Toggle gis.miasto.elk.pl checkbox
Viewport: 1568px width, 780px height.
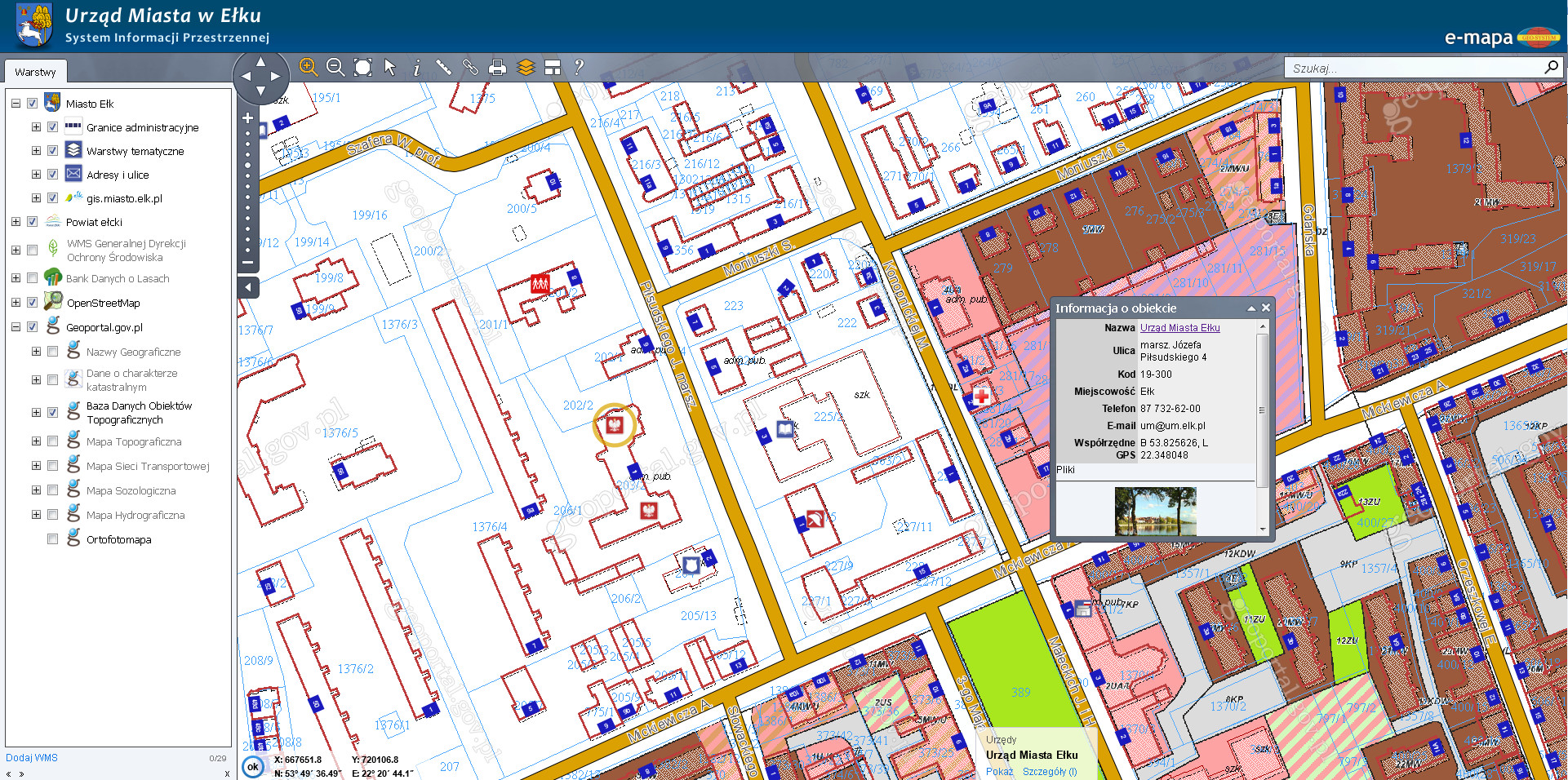[x=52, y=198]
